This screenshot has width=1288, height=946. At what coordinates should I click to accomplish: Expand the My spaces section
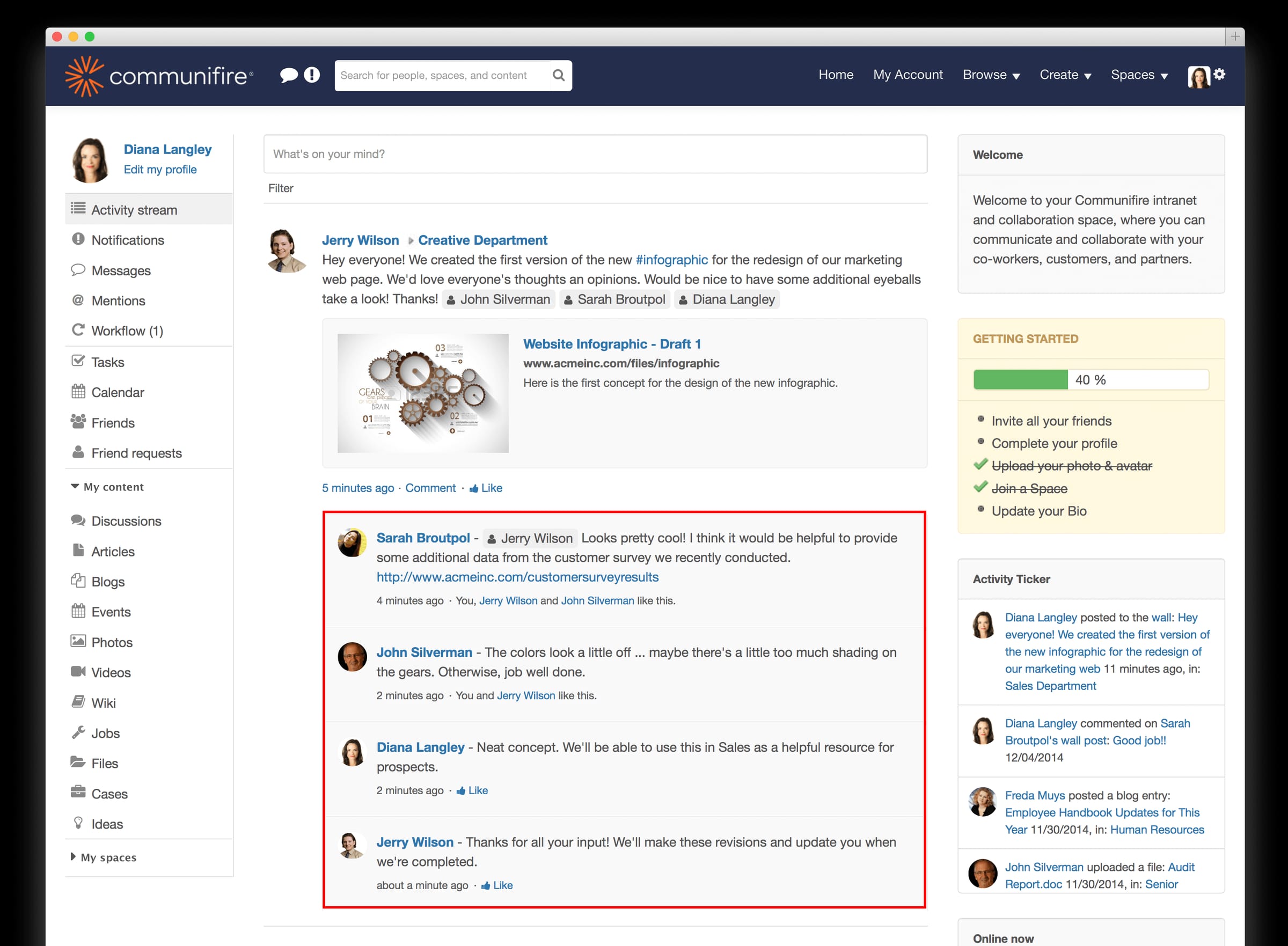coord(73,857)
